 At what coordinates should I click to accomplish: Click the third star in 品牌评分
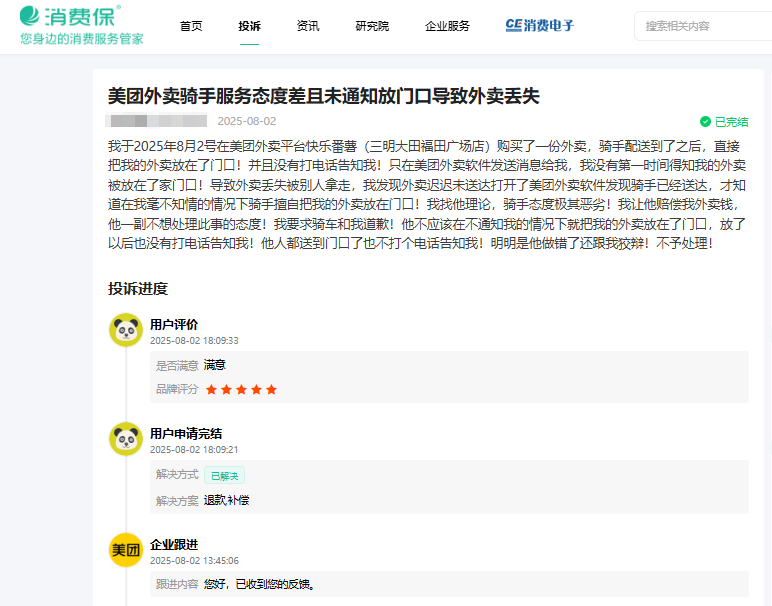click(x=241, y=390)
